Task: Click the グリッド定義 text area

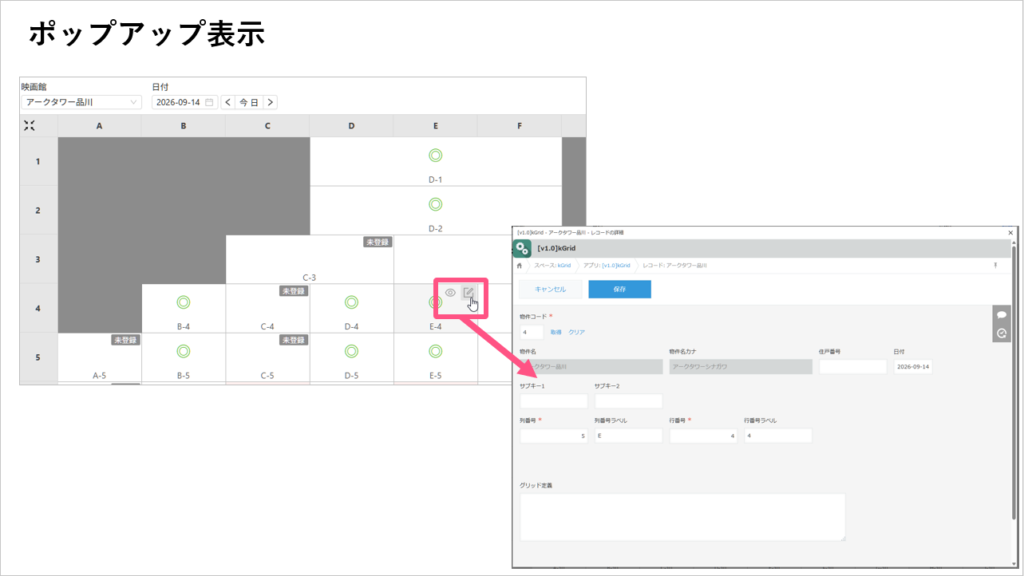Action: pyautogui.click(x=682, y=517)
